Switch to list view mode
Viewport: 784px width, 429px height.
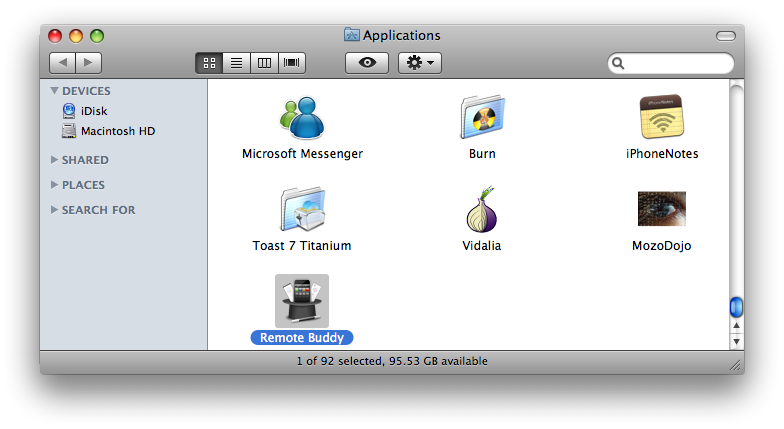(237, 62)
